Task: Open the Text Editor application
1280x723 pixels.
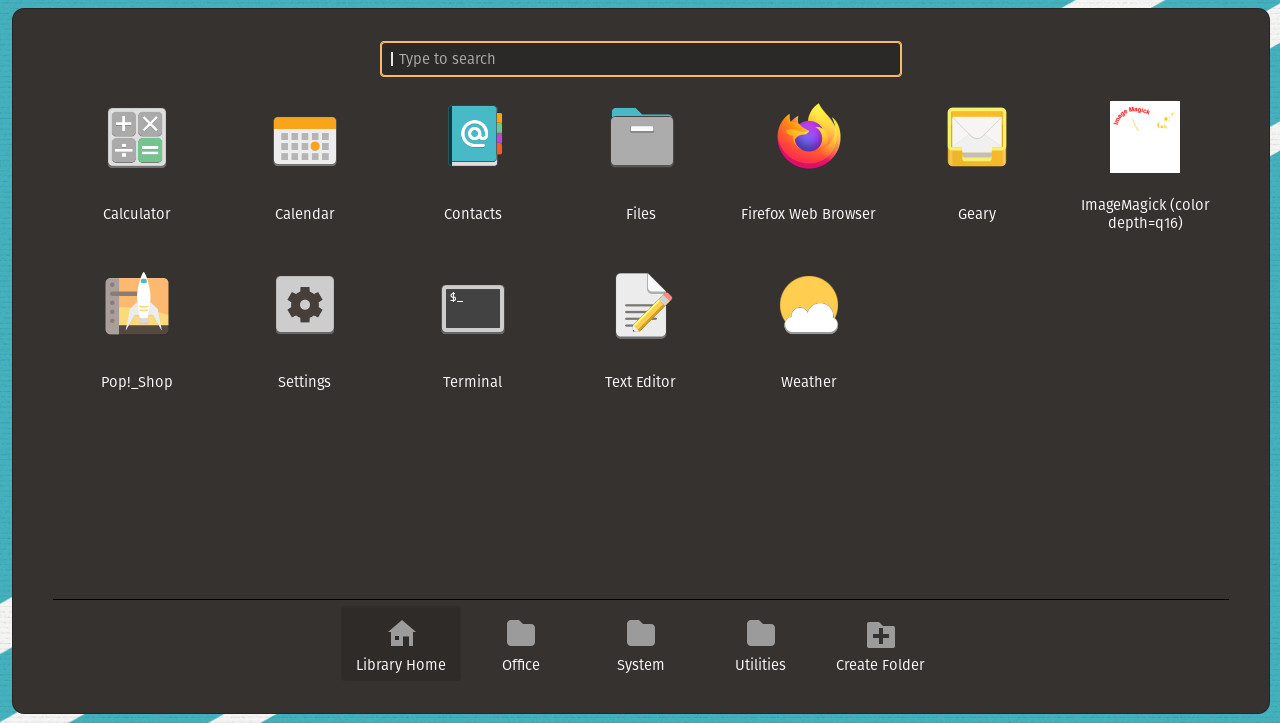Action: click(x=642, y=305)
